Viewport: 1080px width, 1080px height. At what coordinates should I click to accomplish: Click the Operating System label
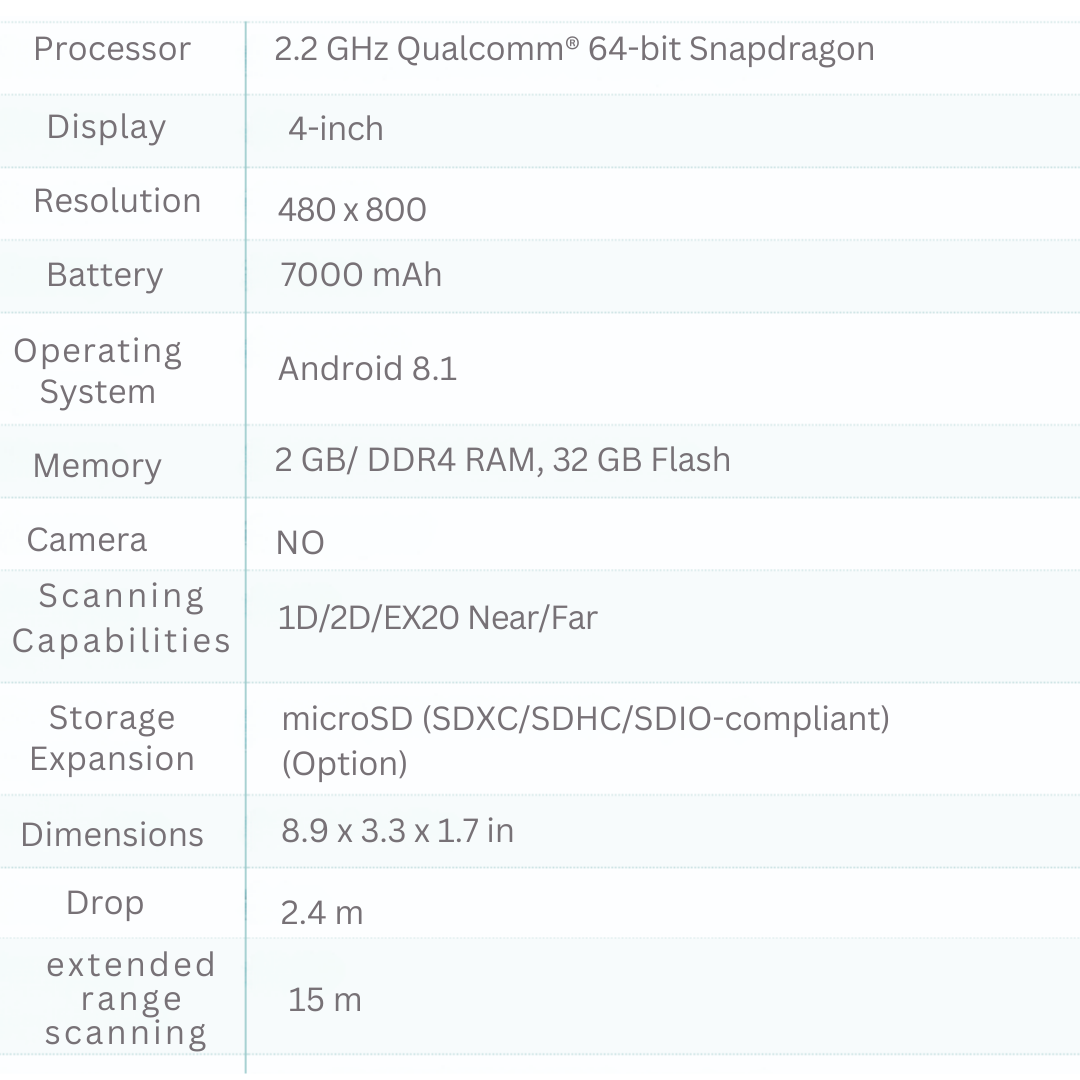click(98, 371)
